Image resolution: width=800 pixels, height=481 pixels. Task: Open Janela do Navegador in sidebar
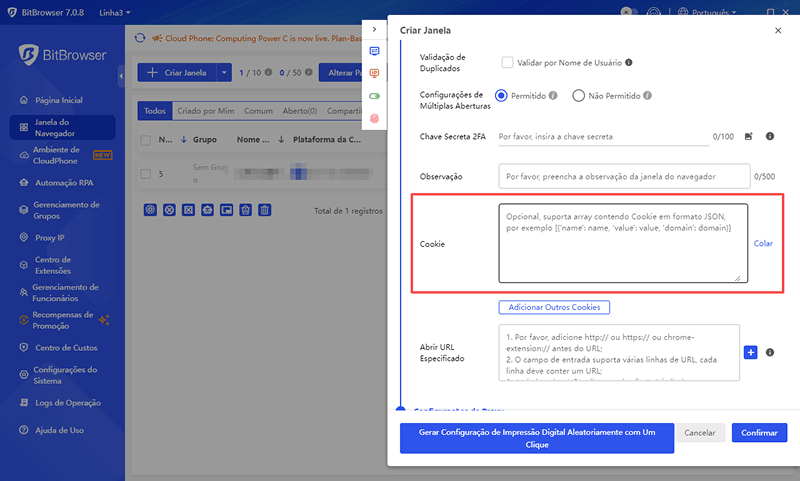(62, 128)
